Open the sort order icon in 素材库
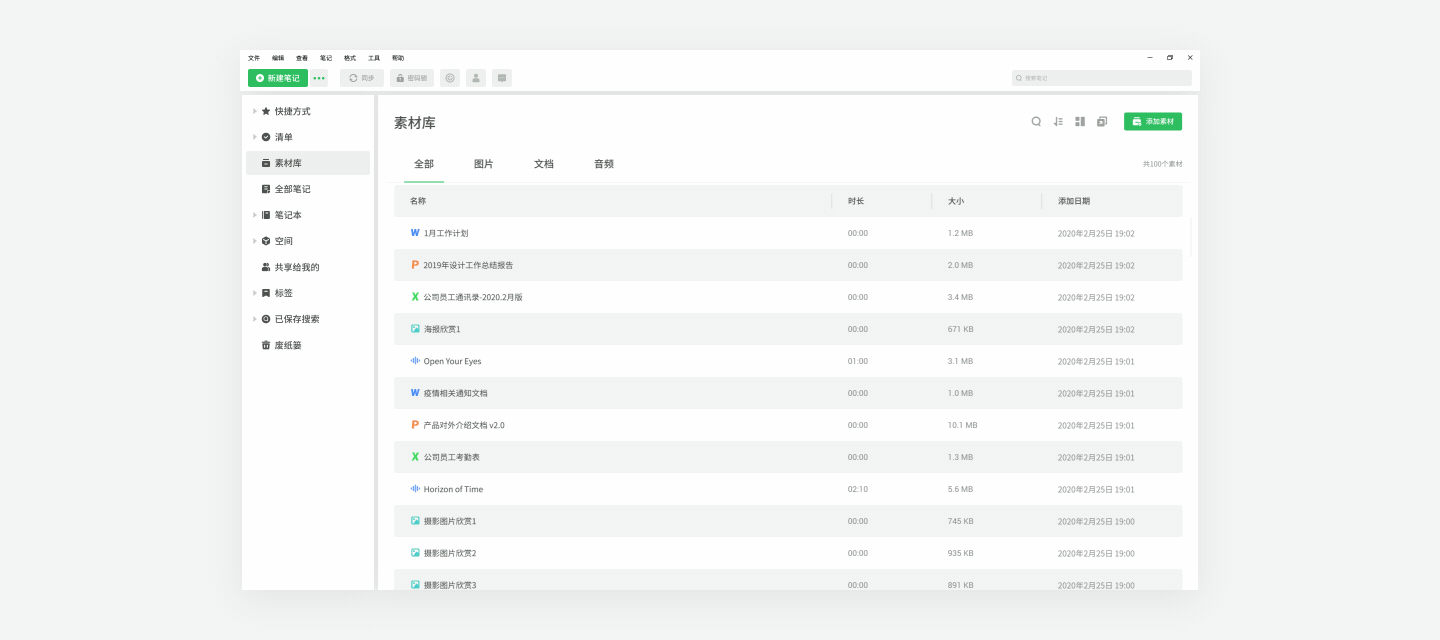This screenshot has height=640, width=1440. click(x=1058, y=121)
